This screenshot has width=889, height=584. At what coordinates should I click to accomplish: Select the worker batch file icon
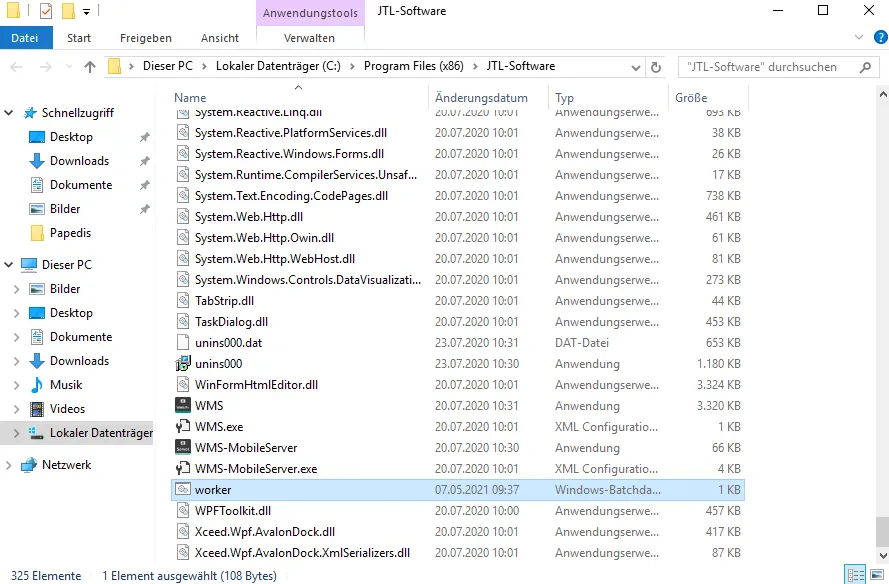pyautogui.click(x=183, y=489)
